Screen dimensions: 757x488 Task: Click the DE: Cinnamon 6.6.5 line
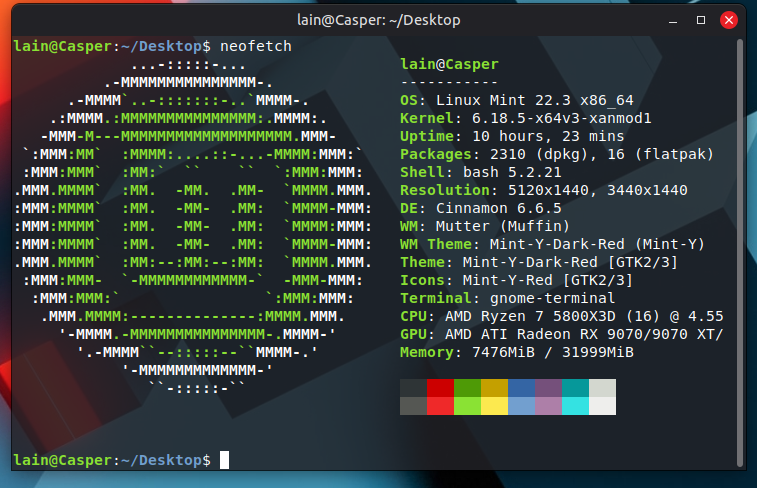pyautogui.click(x=480, y=208)
